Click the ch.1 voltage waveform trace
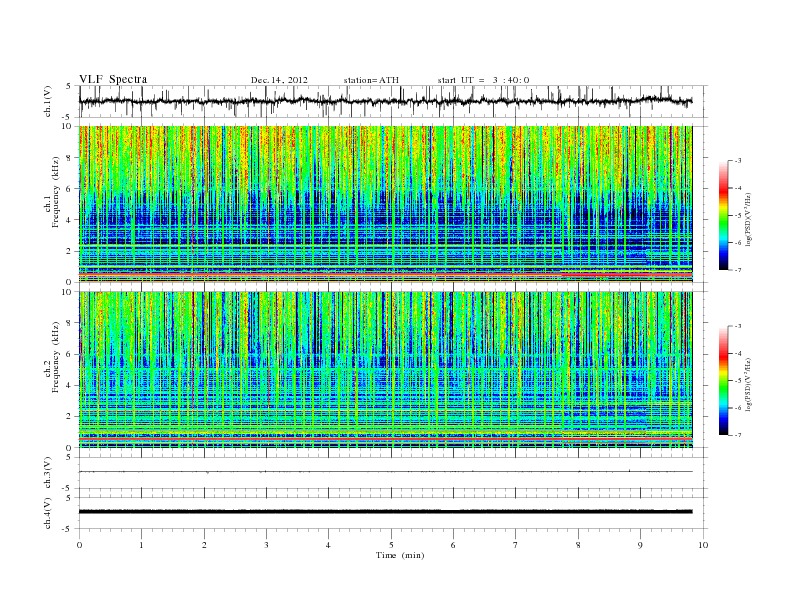This screenshot has width=792, height=612. coord(385,101)
